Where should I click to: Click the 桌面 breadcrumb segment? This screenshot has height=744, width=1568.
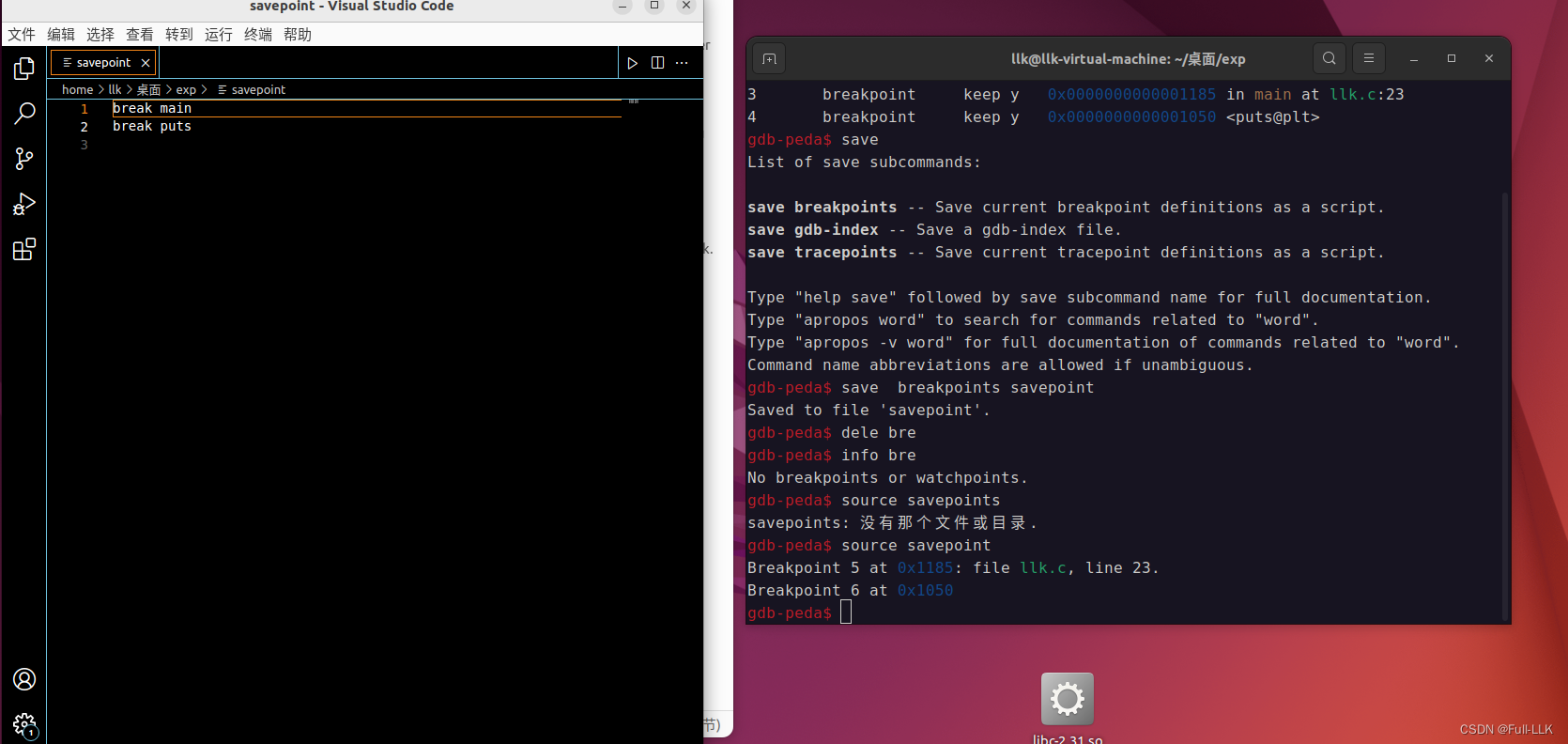[x=148, y=90]
